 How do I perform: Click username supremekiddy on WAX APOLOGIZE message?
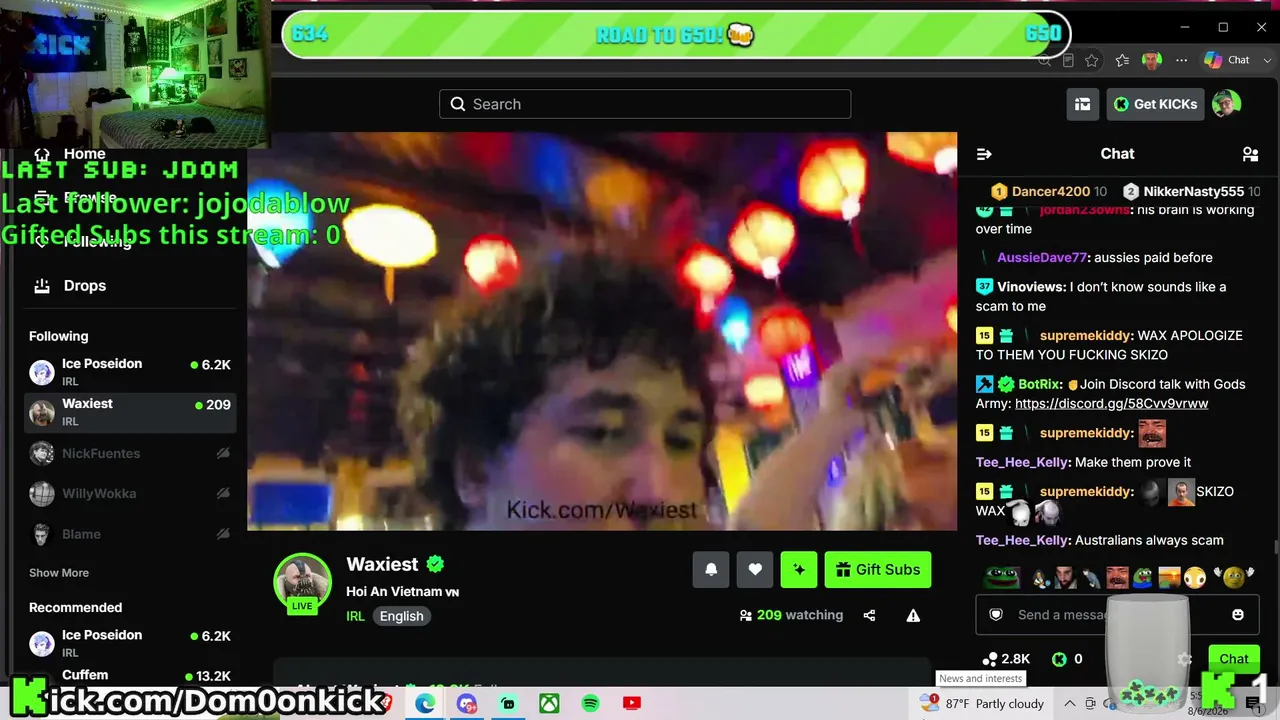coord(1085,336)
